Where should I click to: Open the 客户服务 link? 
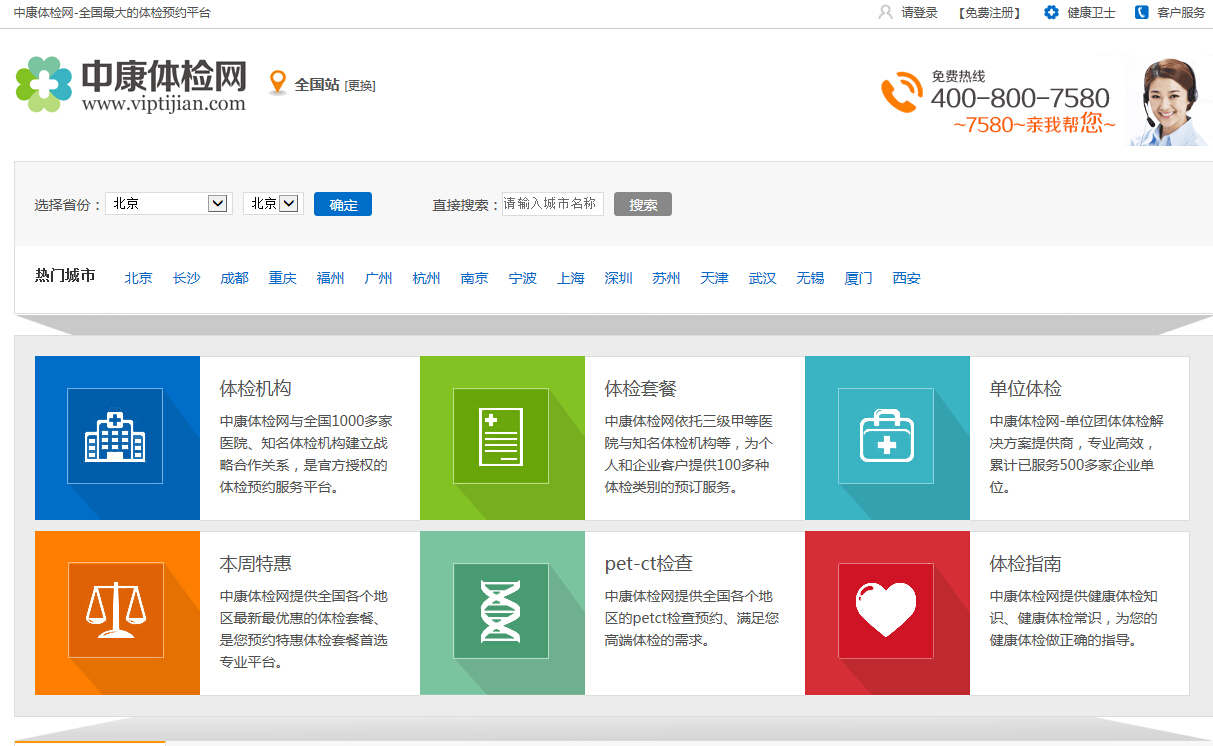coord(1181,13)
